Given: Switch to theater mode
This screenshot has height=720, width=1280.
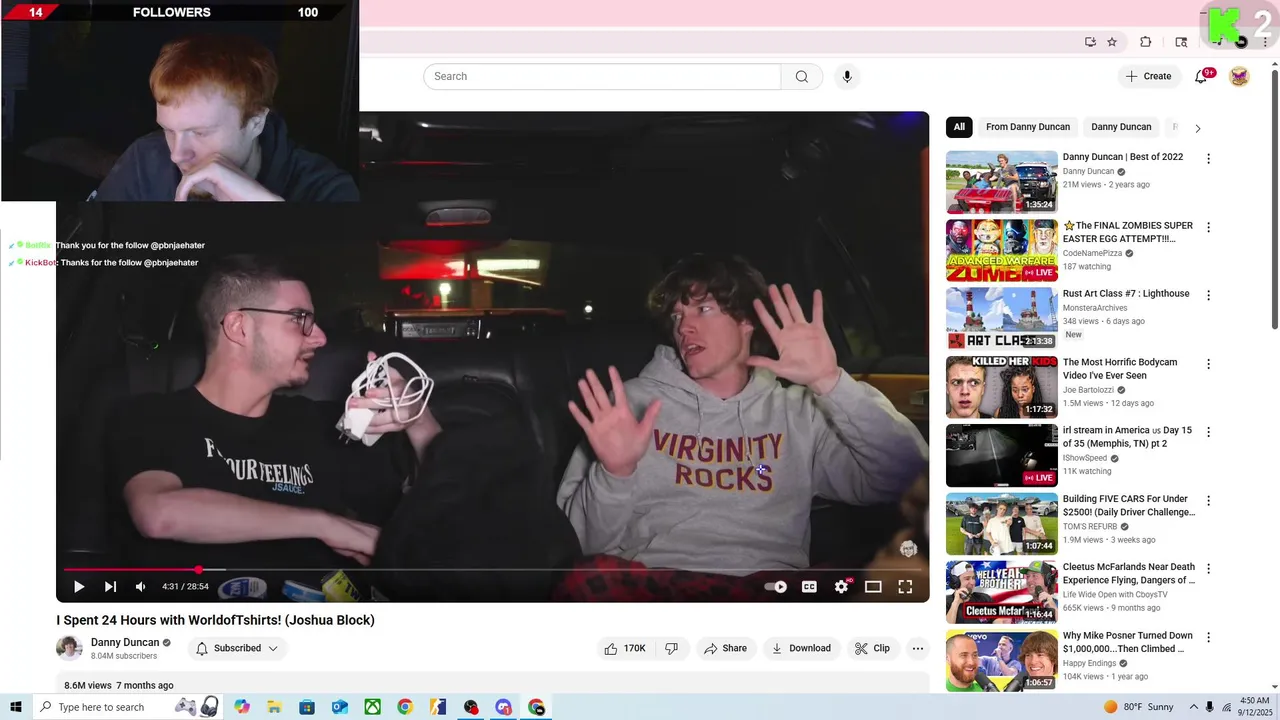Looking at the screenshot, I should [873, 587].
